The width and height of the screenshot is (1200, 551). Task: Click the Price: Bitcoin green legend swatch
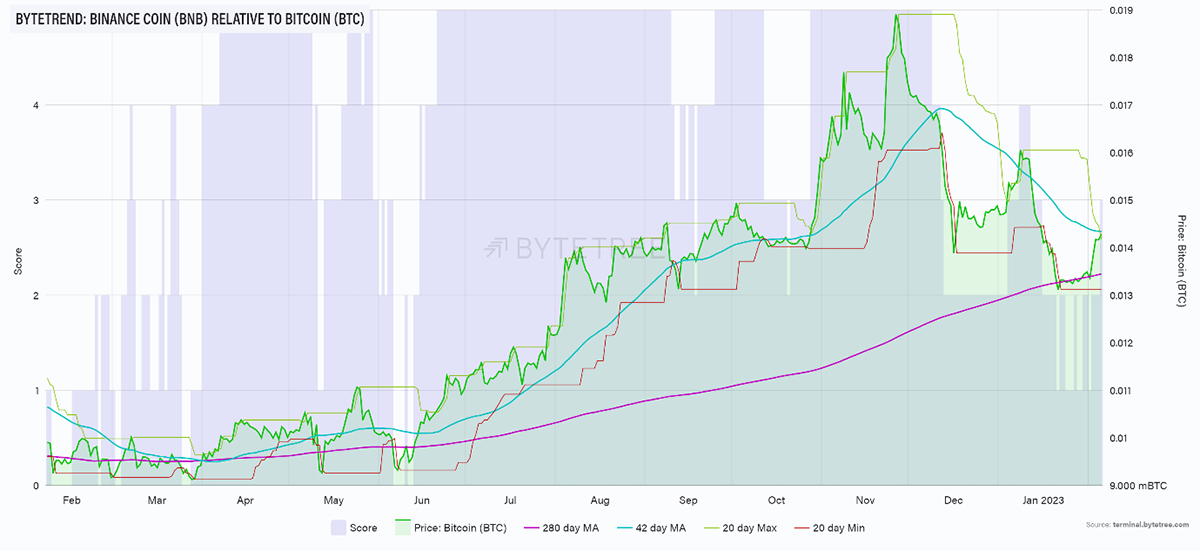[405, 527]
